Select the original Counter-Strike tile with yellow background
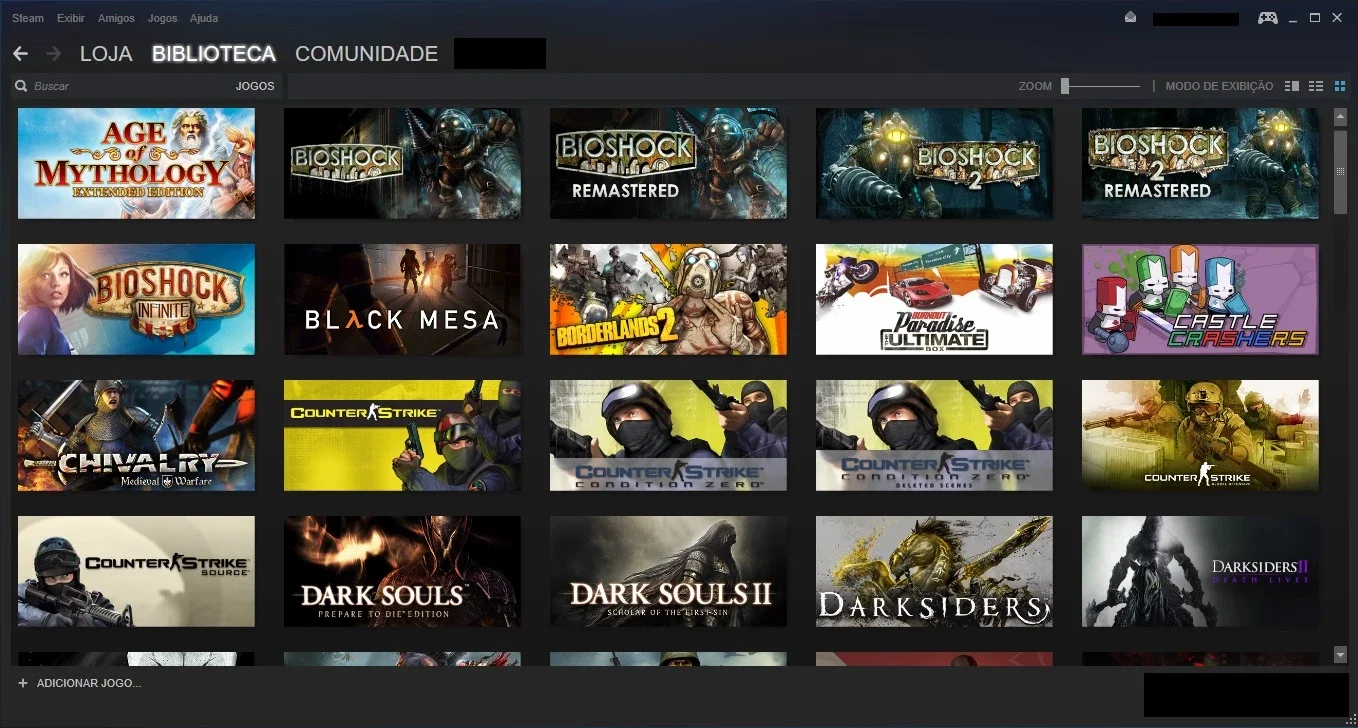The height and width of the screenshot is (728, 1358). point(402,435)
